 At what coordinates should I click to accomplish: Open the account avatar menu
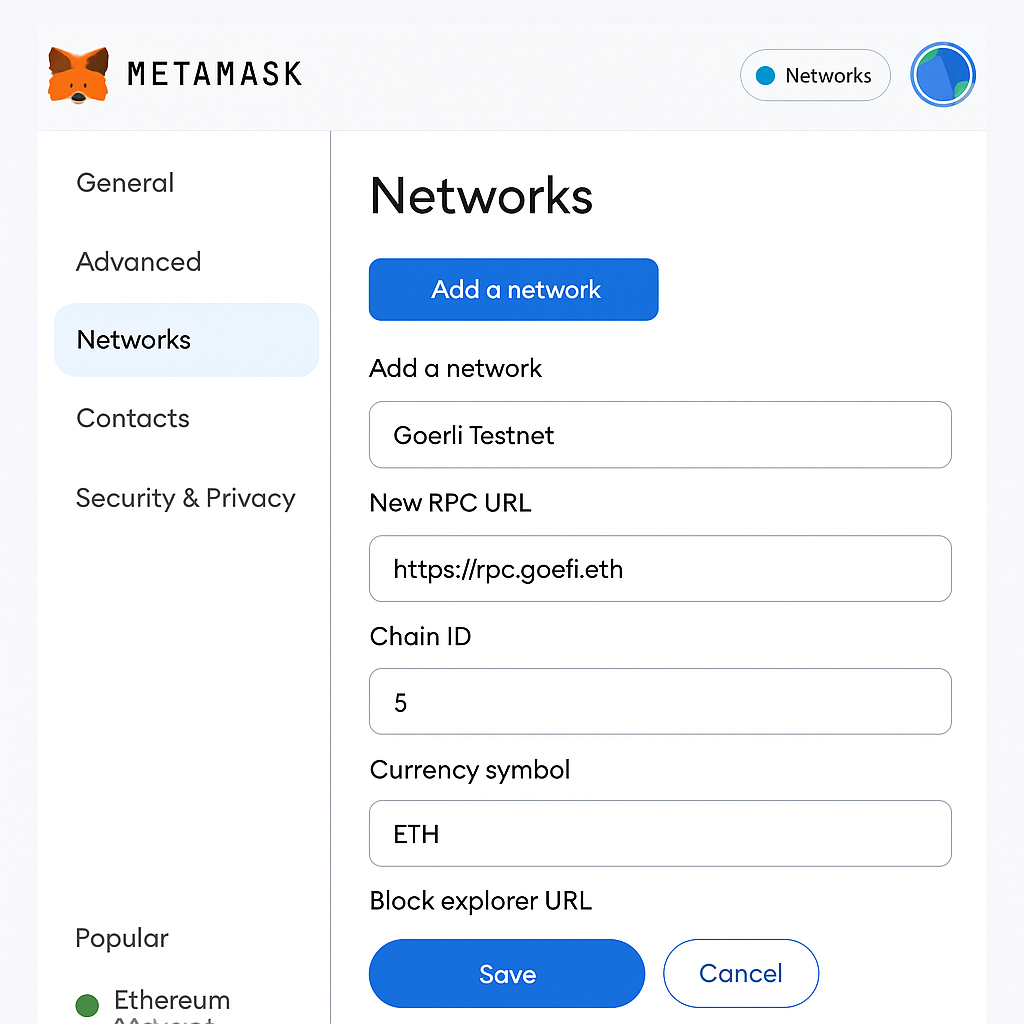pos(942,74)
